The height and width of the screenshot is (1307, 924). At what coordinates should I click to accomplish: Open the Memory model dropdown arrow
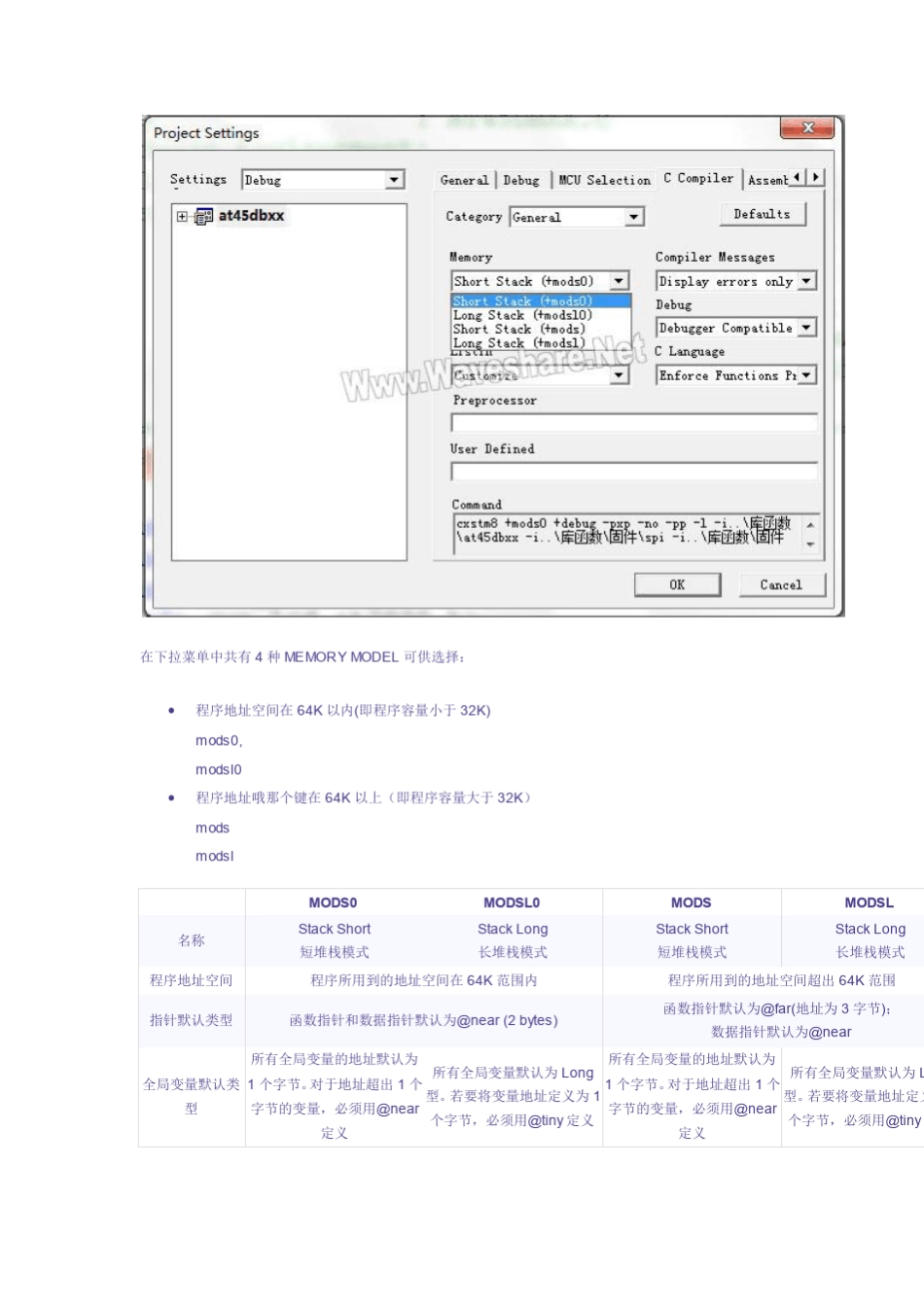[x=619, y=281]
